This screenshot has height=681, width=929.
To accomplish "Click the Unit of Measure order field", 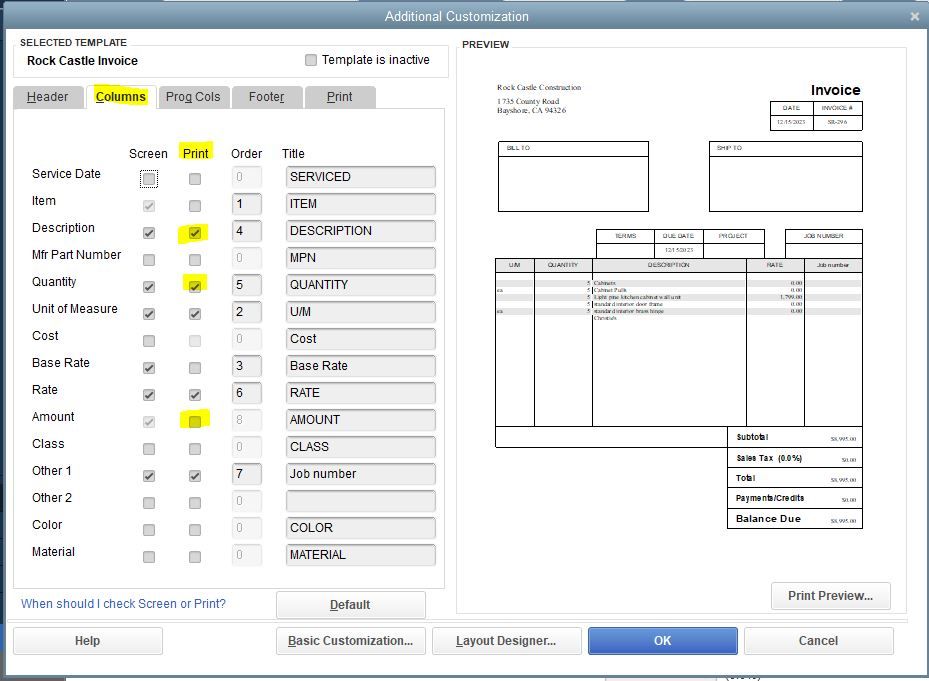I will tap(246, 312).
